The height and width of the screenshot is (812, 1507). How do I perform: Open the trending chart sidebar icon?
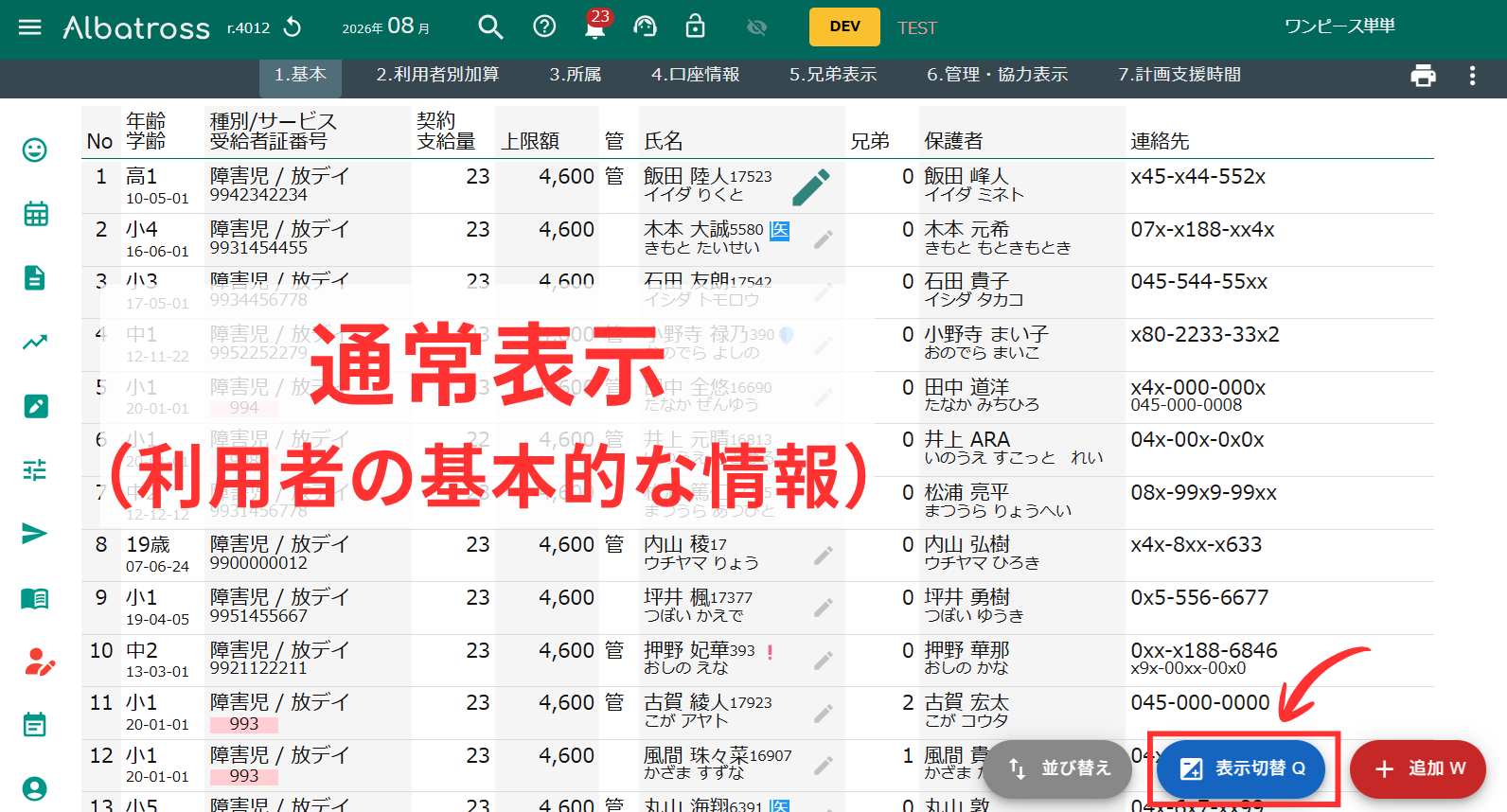pos(35,342)
